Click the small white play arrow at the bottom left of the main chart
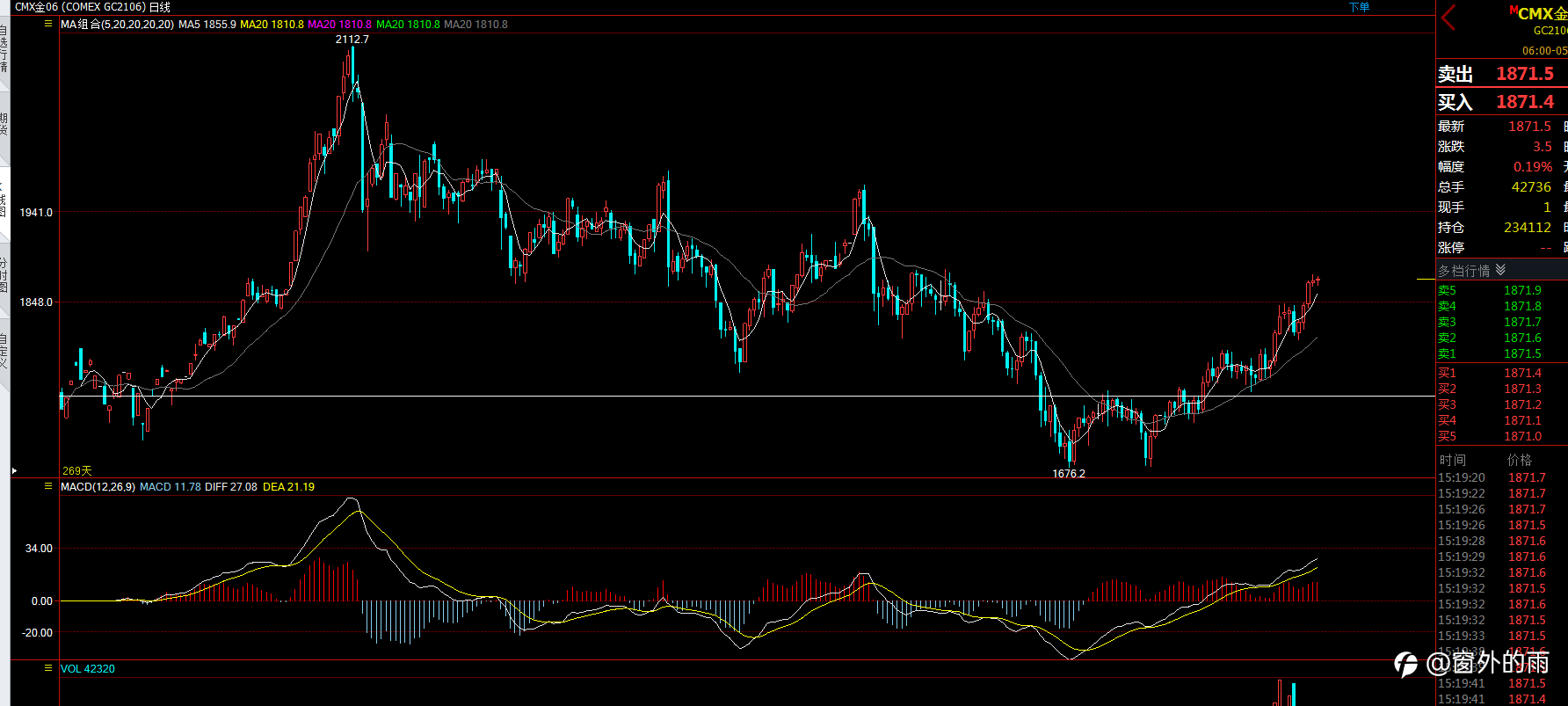This screenshot has width=1568, height=706. pos(14,471)
